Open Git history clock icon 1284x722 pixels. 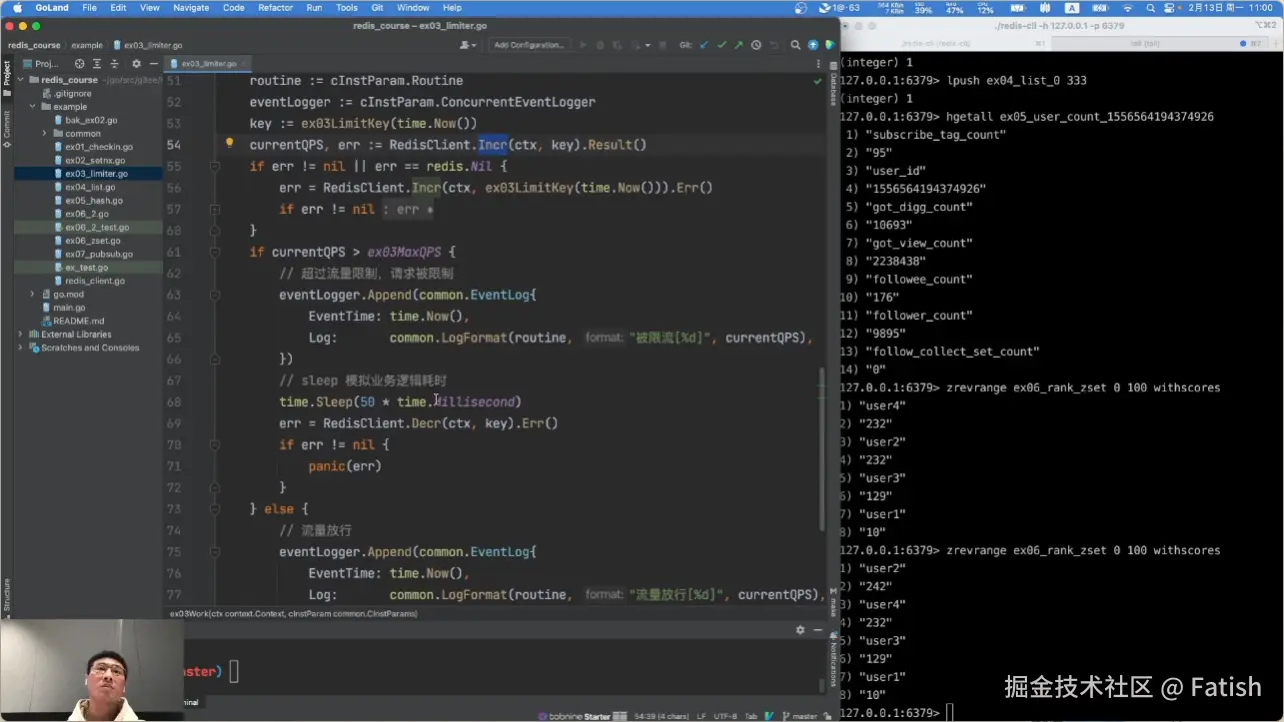(x=756, y=45)
